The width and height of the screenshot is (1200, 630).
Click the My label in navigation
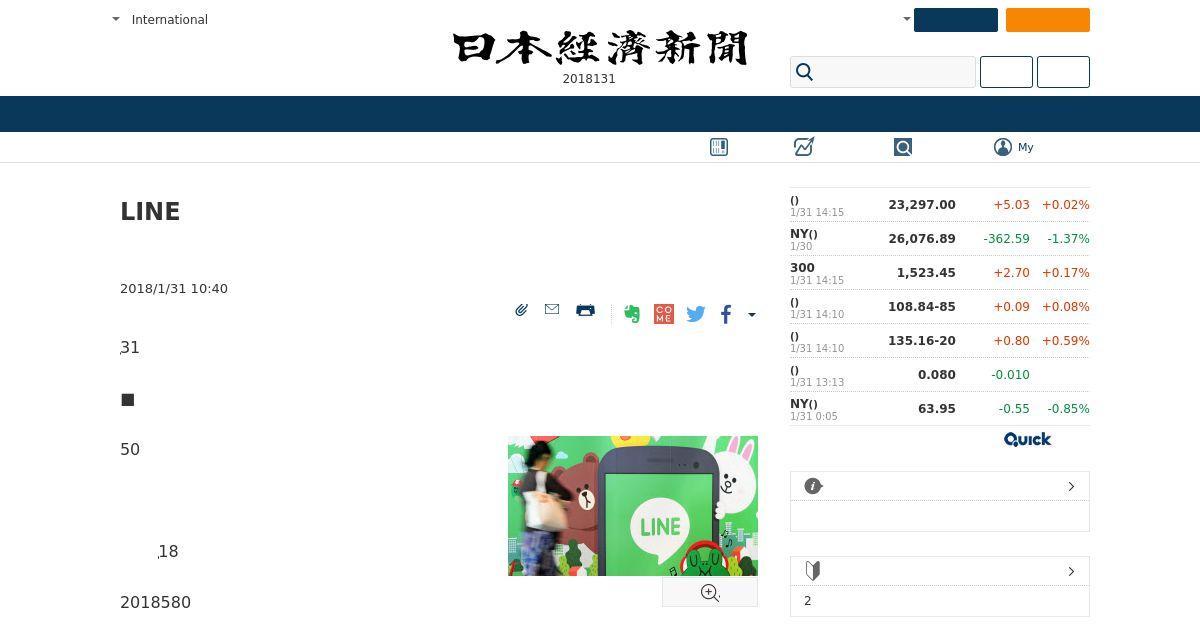tap(1026, 147)
